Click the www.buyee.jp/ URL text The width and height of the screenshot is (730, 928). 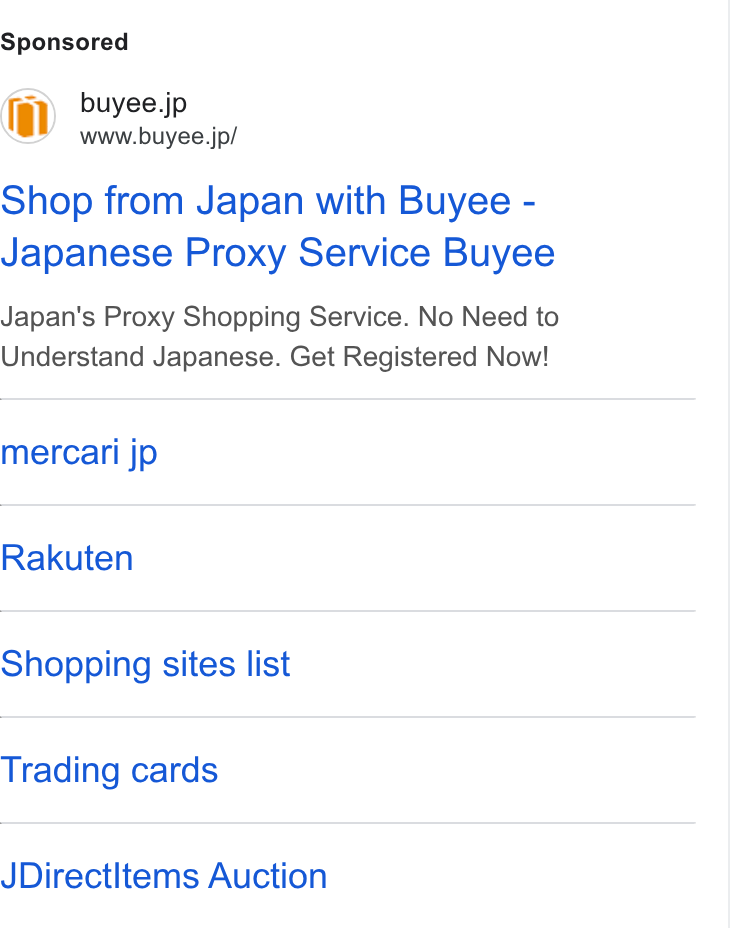pyautogui.click(x=159, y=136)
